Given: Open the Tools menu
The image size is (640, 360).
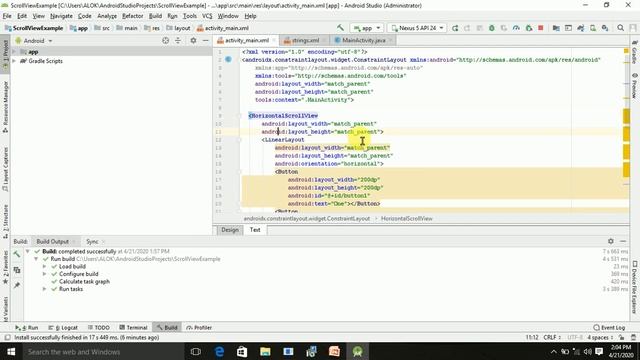Looking at the screenshot, I should click(189, 16).
